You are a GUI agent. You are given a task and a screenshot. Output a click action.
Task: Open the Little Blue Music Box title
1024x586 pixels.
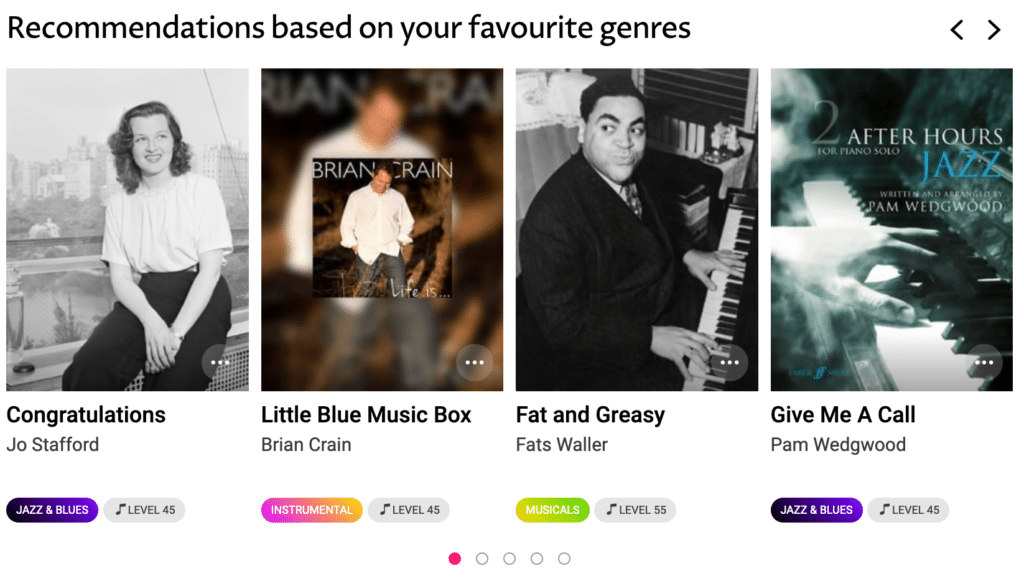pos(366,415)
